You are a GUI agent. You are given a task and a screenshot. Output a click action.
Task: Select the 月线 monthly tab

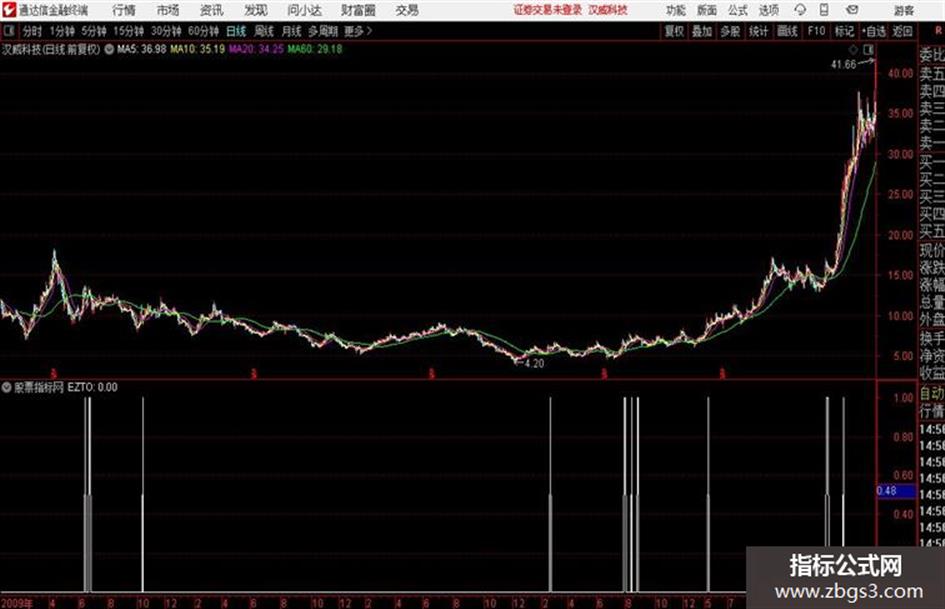pyautogui.click(x=292, y=31)
